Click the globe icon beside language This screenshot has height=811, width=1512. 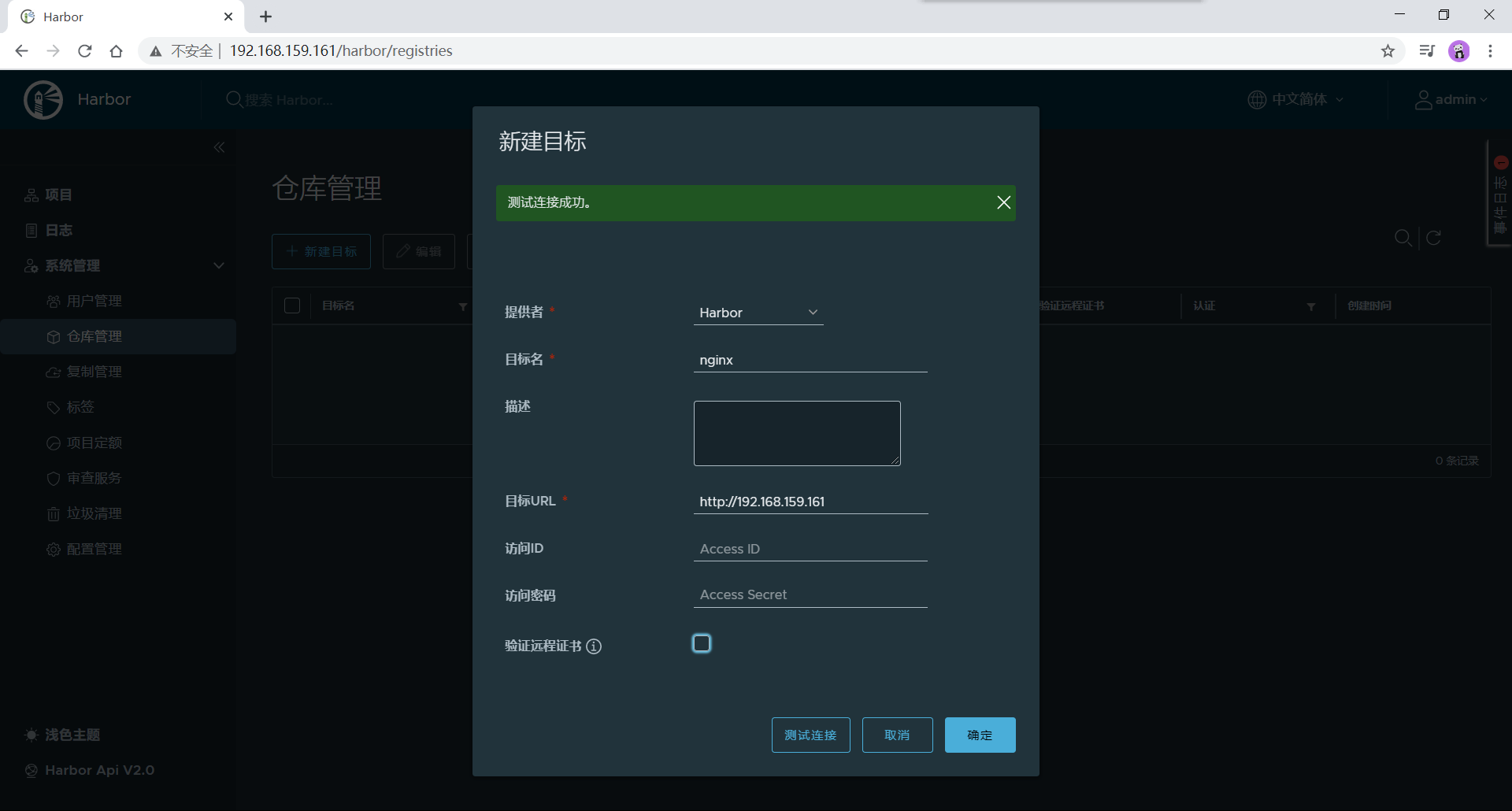click(x=1257, y=99)
